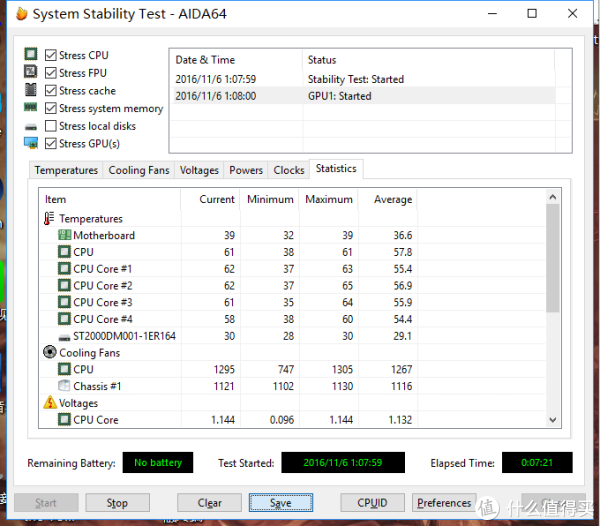This screenshot has width=600, height=526.
Task: Maximize the AIDA64 window
Action: click(532, 14)
